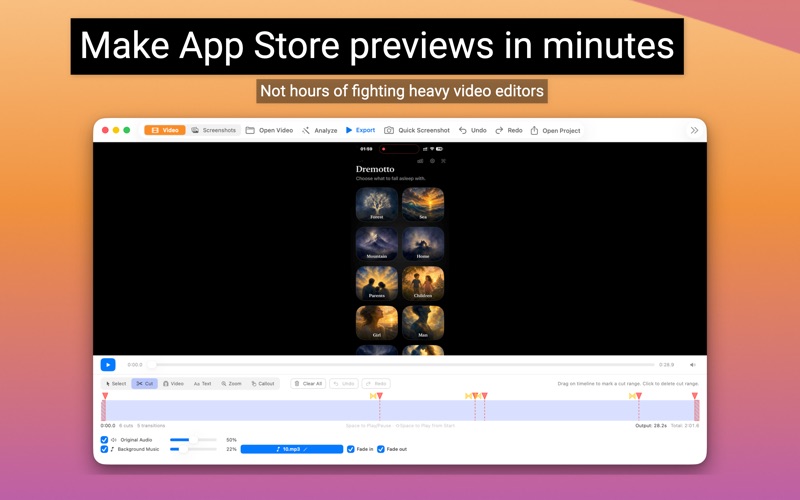Click the playback scrubber handle
800x500 pixels.
pyautogui.click(x=152, y=365)
